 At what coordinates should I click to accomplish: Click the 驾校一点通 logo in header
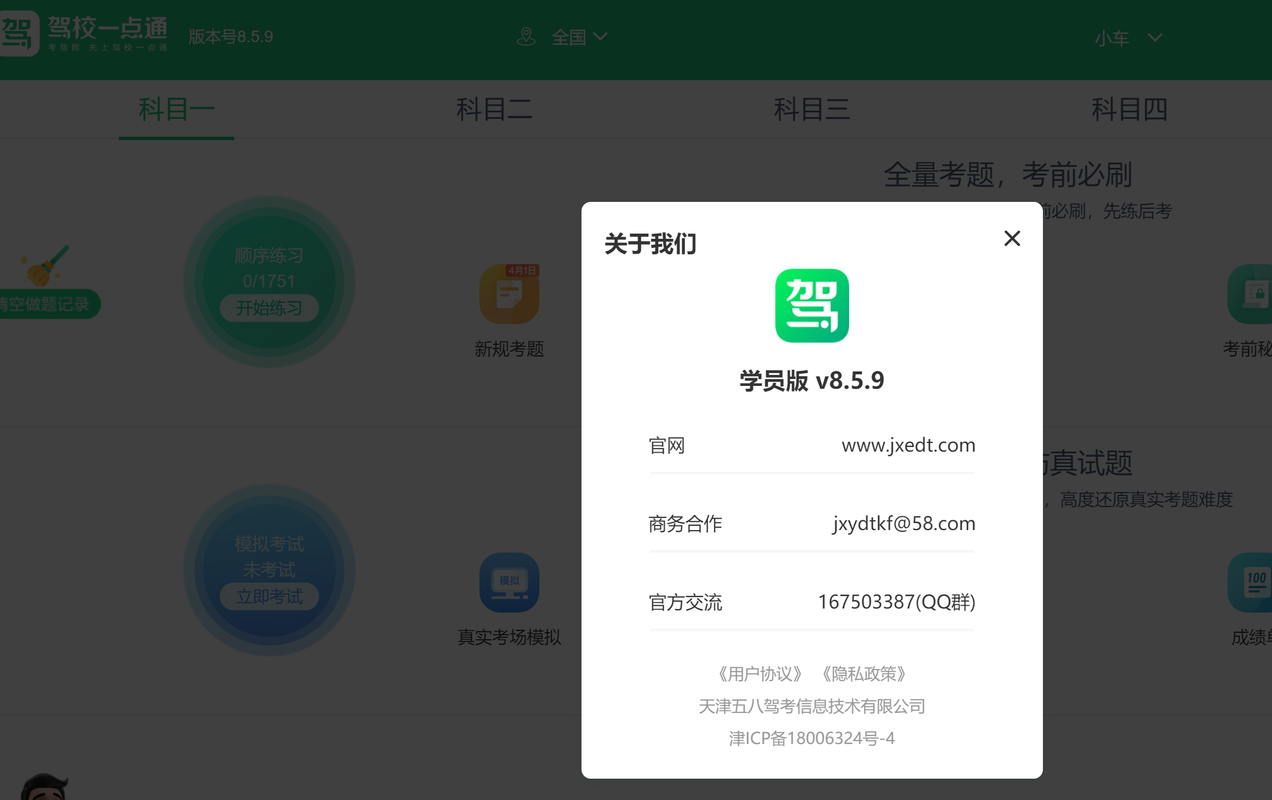(84, 34)
